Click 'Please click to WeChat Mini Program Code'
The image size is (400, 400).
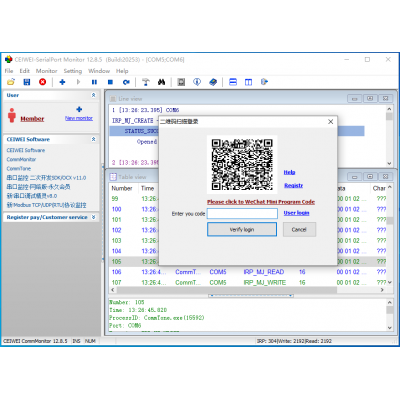pyautogui.click(x=261, y=202)
